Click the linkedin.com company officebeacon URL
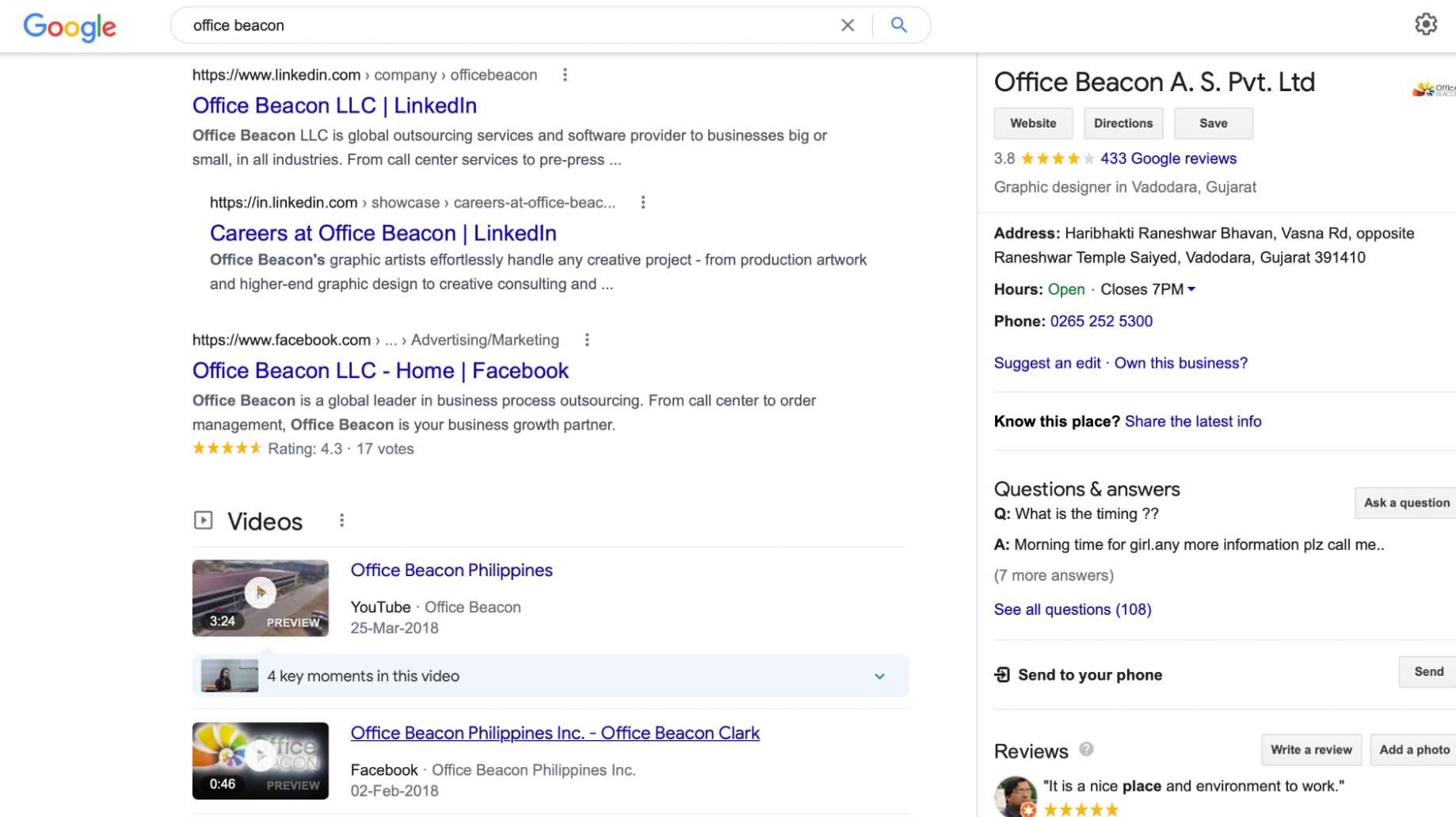Image resolution: width=1456 pixels, height=817 pixels. 364,75
